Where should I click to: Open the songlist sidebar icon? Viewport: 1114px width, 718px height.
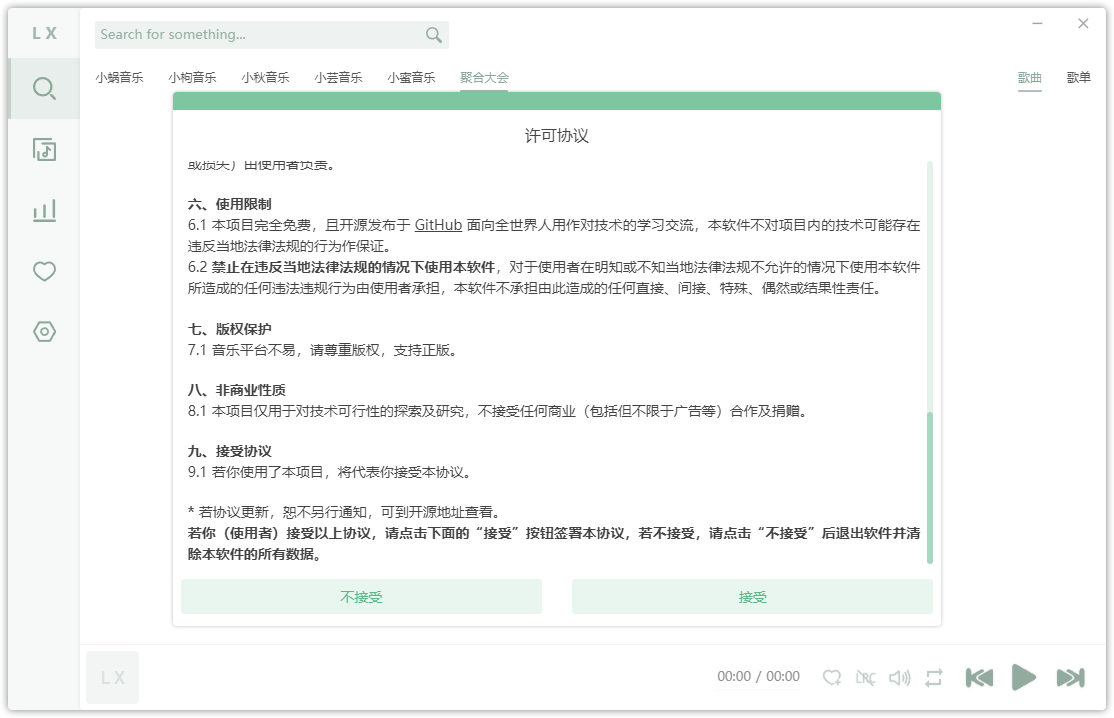[43, 149]
